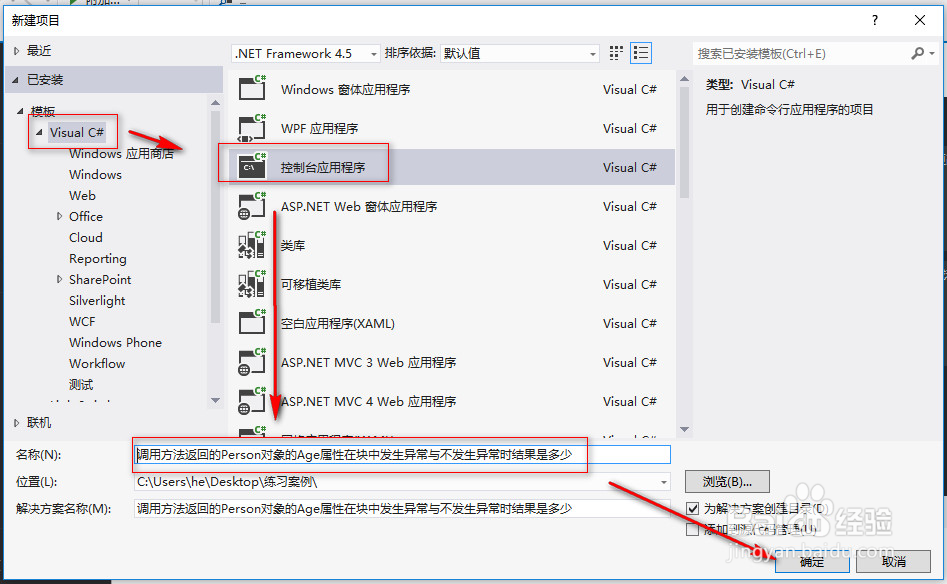
Task: Expand the 联机 online section
Action: (x=16, y=423)
